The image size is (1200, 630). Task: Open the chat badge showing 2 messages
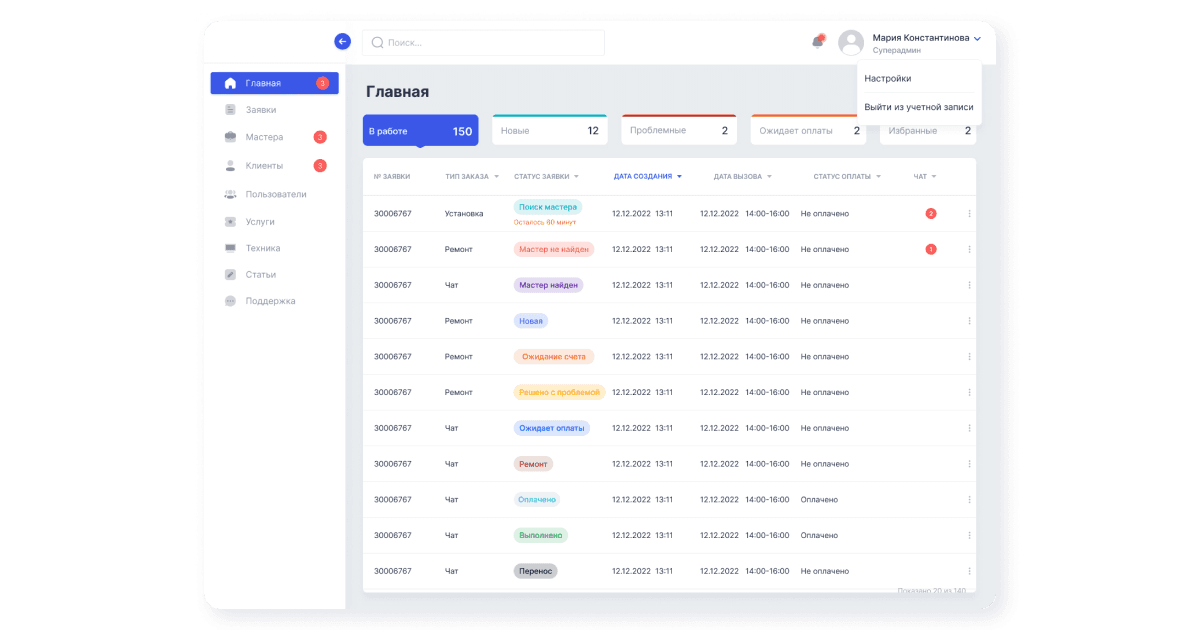[931, 213]
